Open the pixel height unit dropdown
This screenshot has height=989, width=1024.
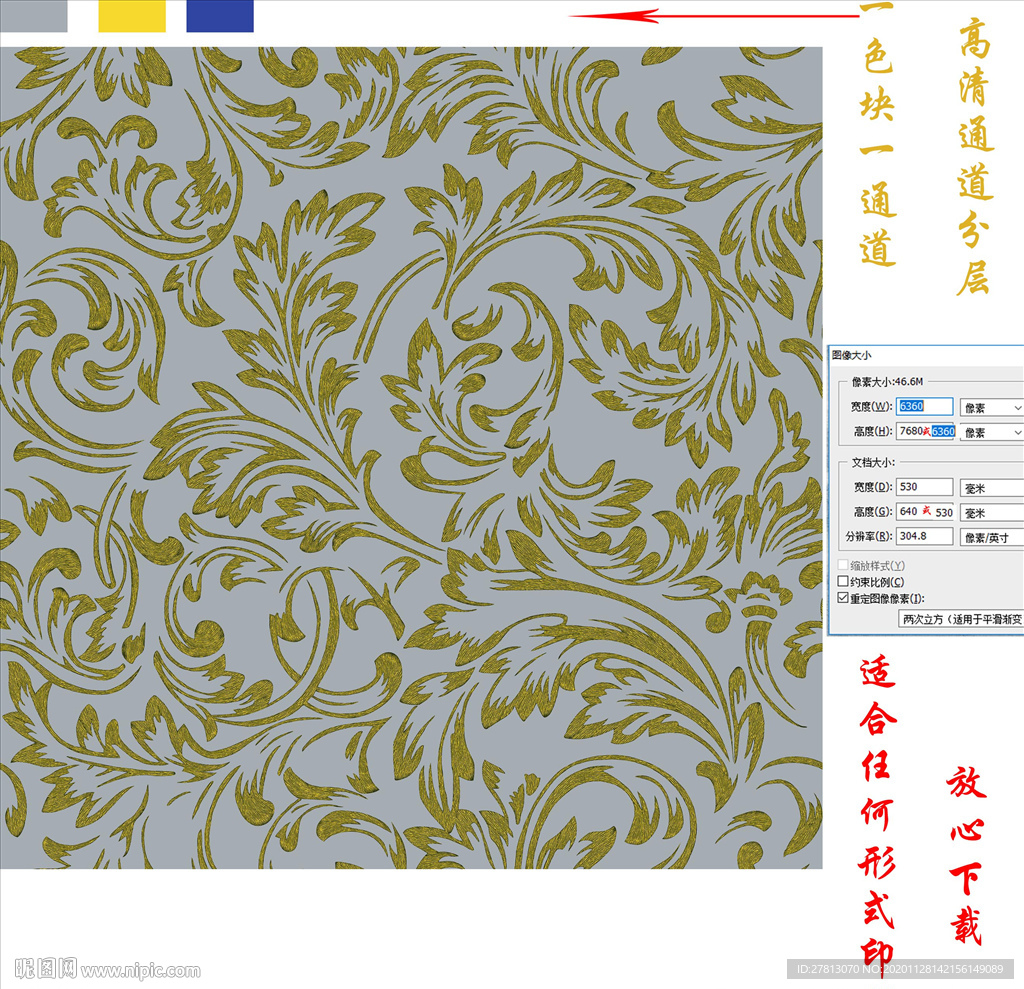point(991,432)
